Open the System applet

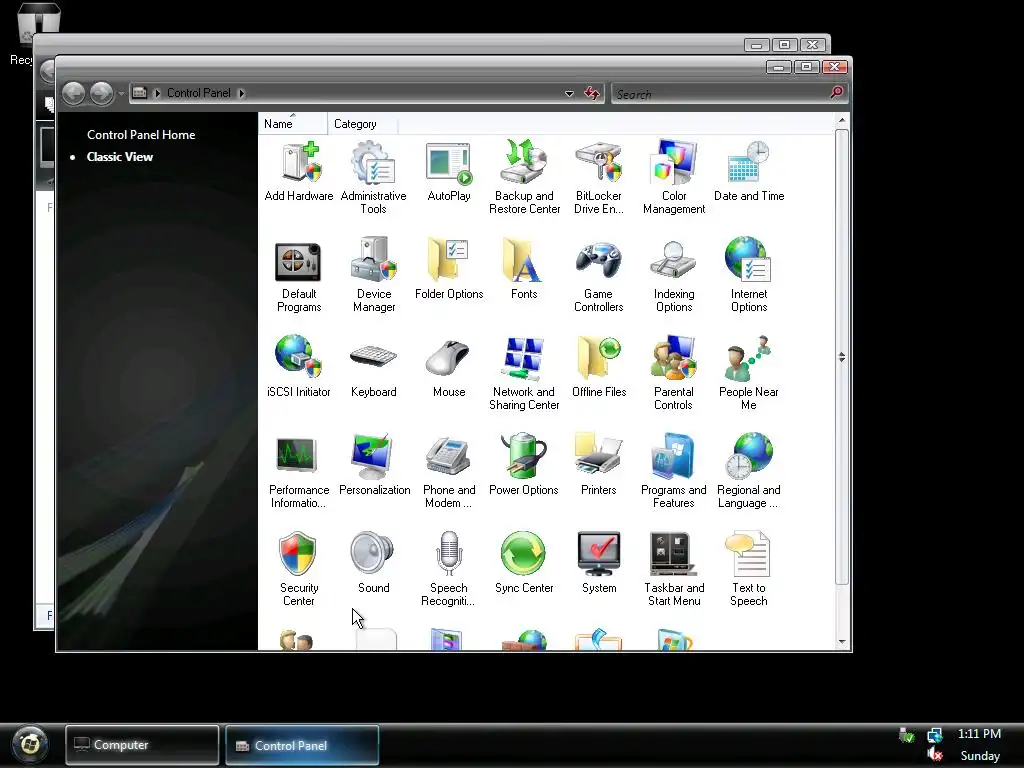[599, 563]
